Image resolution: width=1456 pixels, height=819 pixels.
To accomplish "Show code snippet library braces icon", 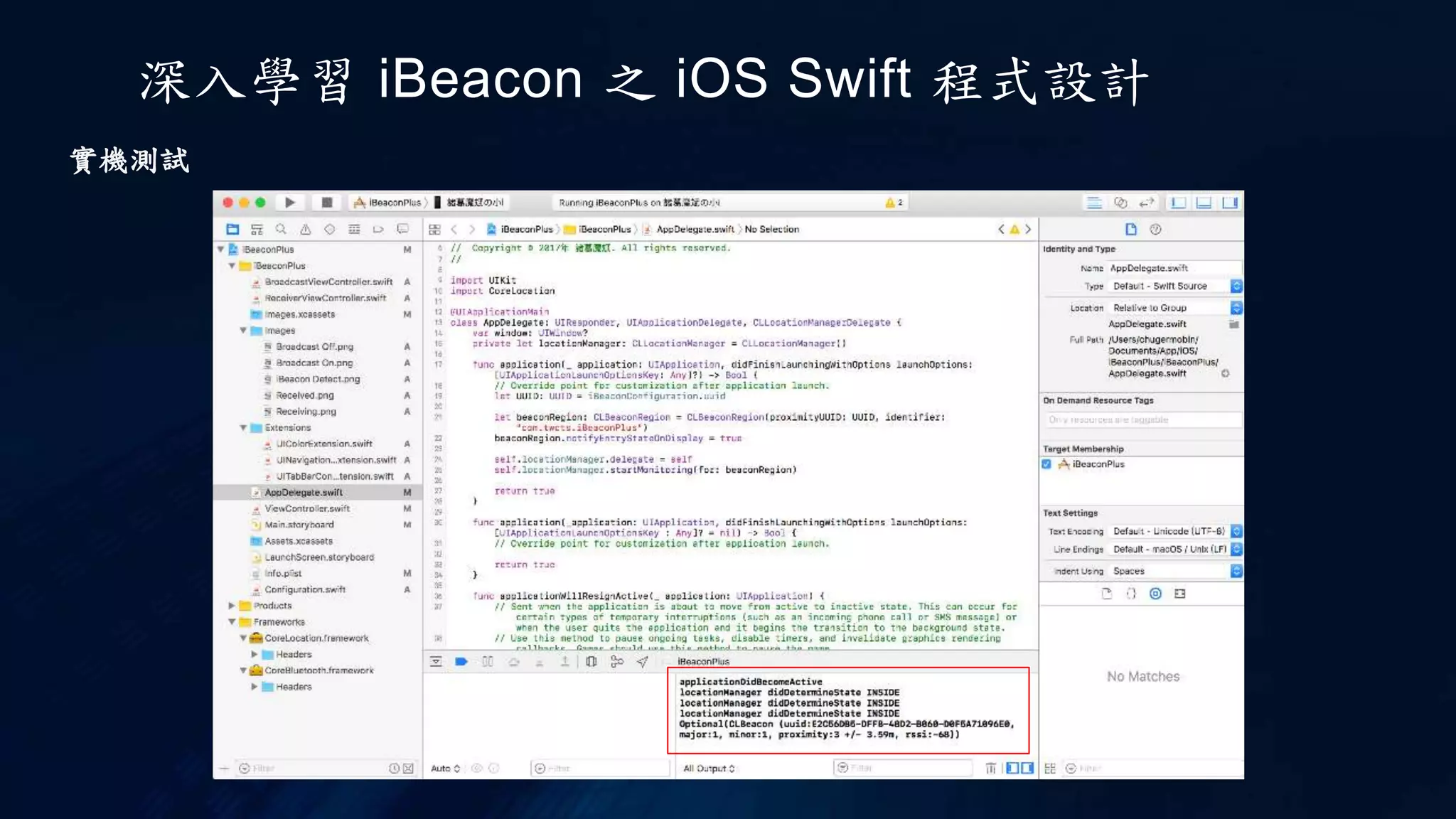I will [x=1131, y=594].
